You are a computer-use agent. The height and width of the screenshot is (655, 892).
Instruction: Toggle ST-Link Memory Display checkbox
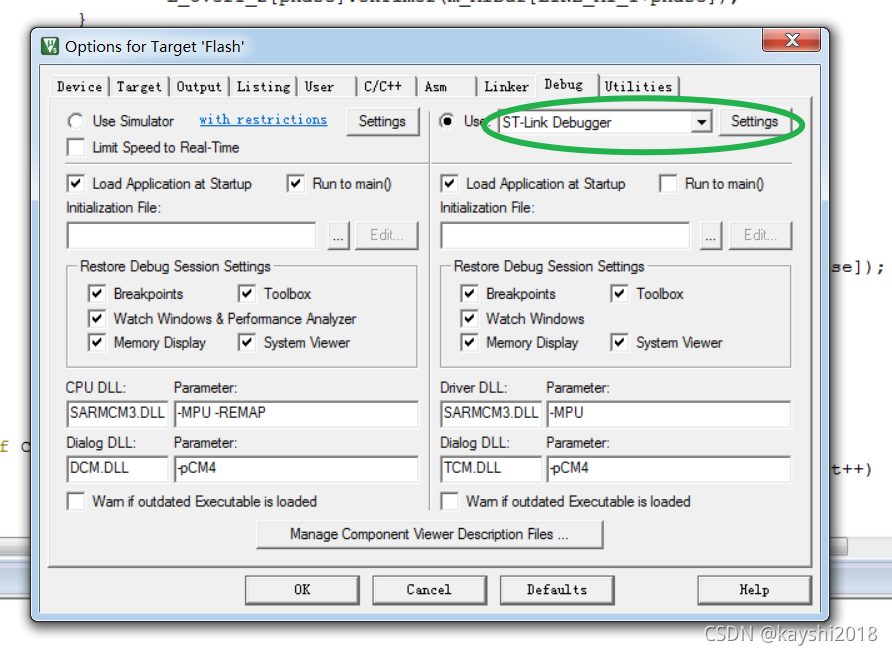(469, 342)
